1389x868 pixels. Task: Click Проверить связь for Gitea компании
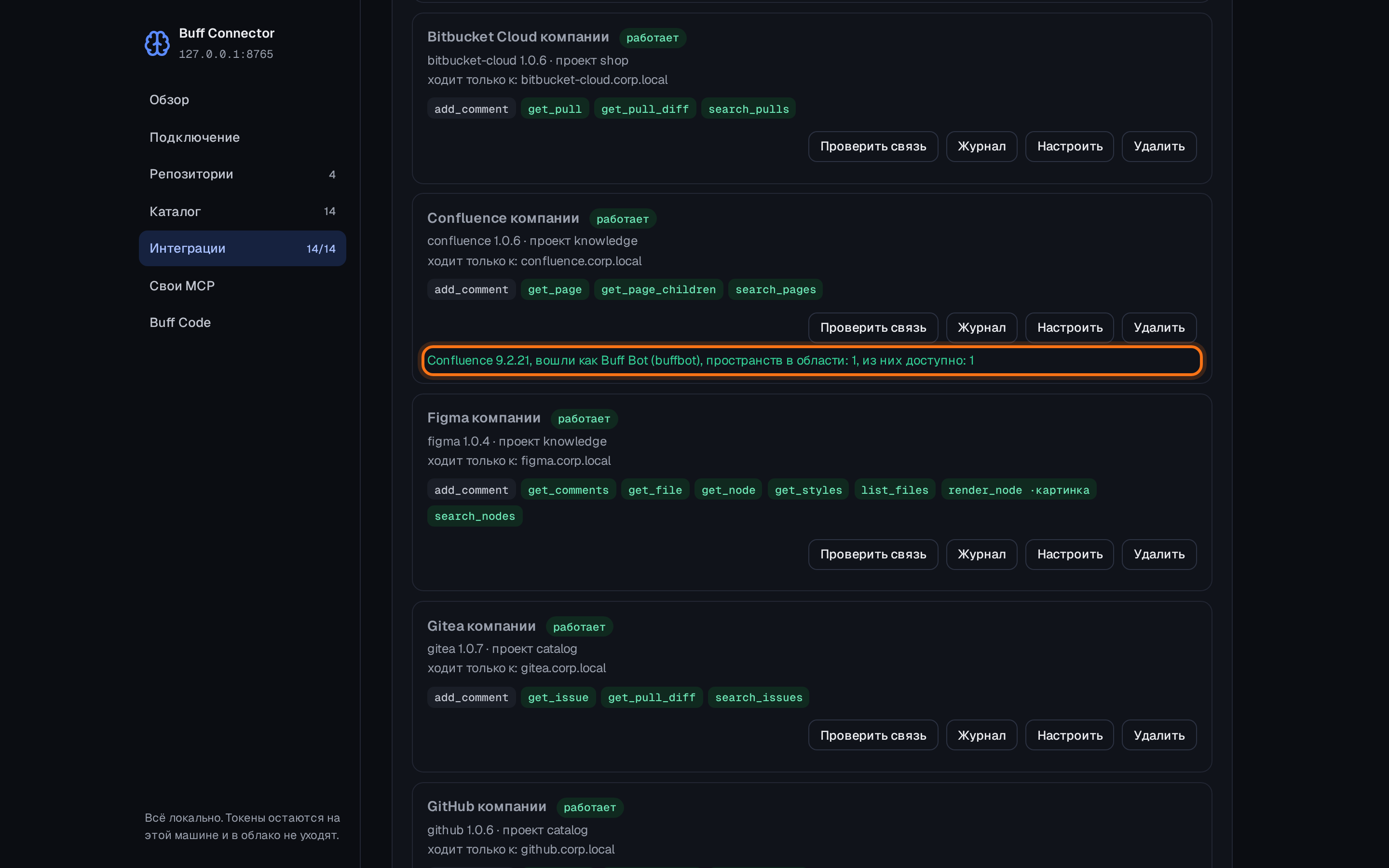pos(873,735)
